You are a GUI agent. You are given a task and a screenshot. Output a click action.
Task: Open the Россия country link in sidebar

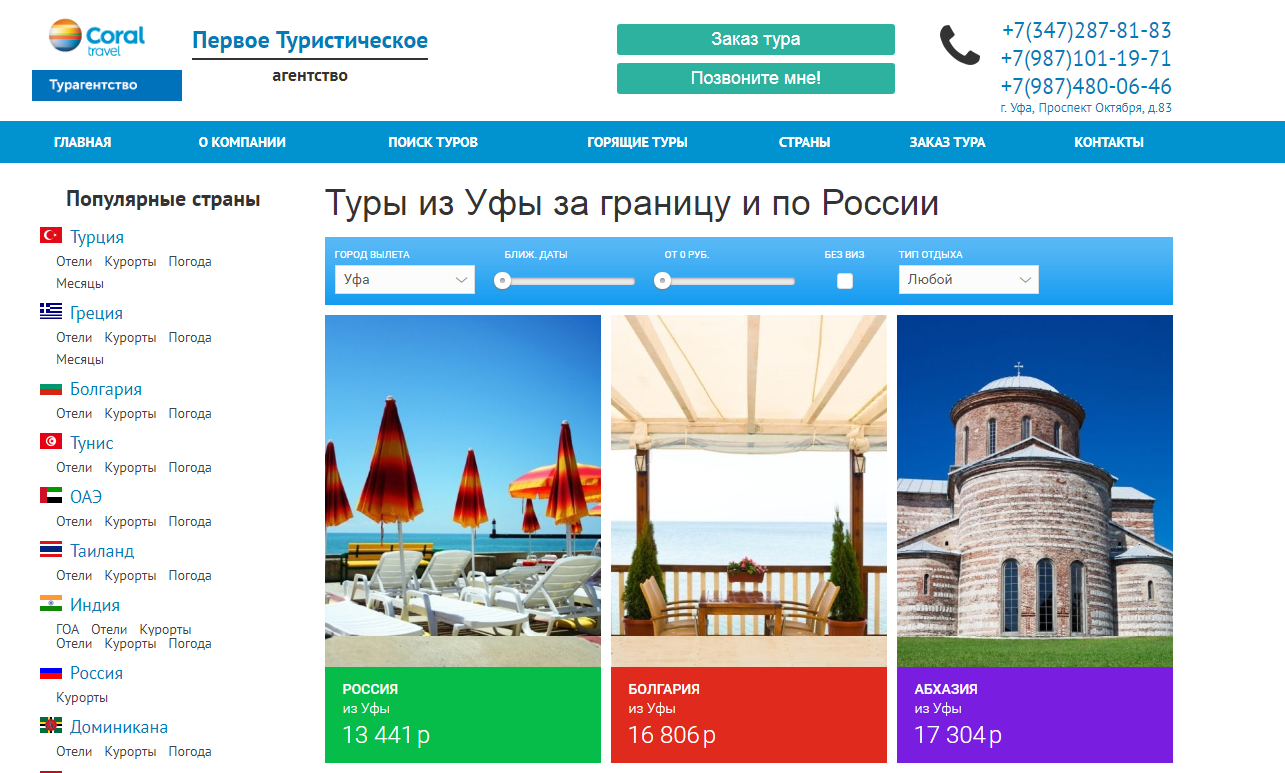[96, 673]
